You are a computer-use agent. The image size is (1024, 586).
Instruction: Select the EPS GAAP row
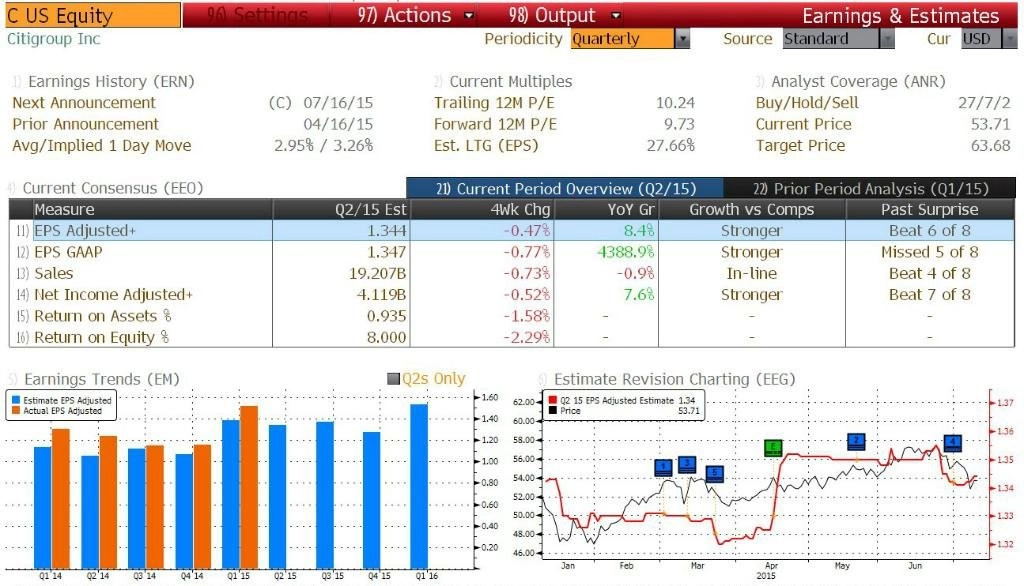[512, 252]
